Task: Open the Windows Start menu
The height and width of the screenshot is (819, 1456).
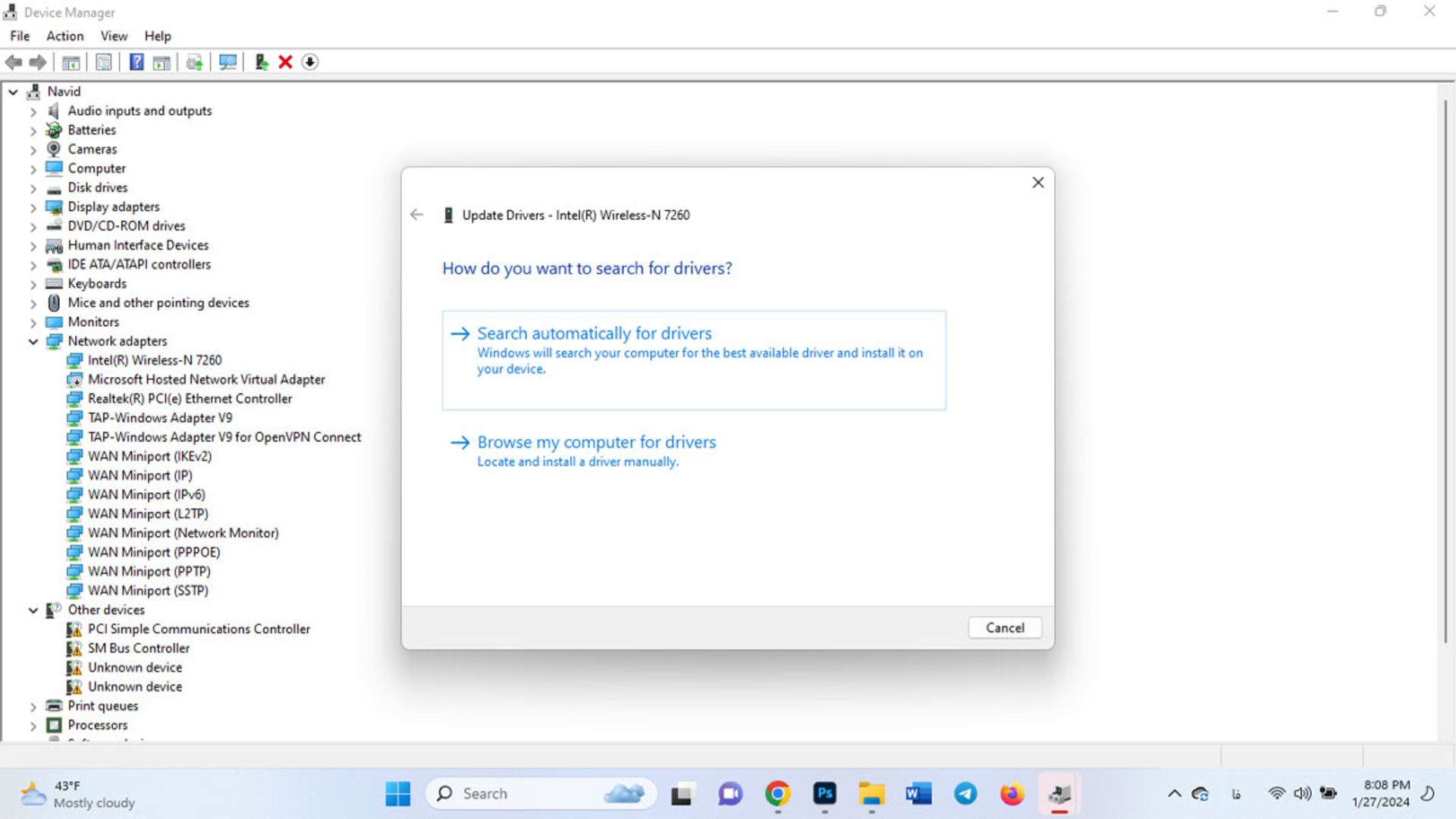Action: [x=397, y=794]
